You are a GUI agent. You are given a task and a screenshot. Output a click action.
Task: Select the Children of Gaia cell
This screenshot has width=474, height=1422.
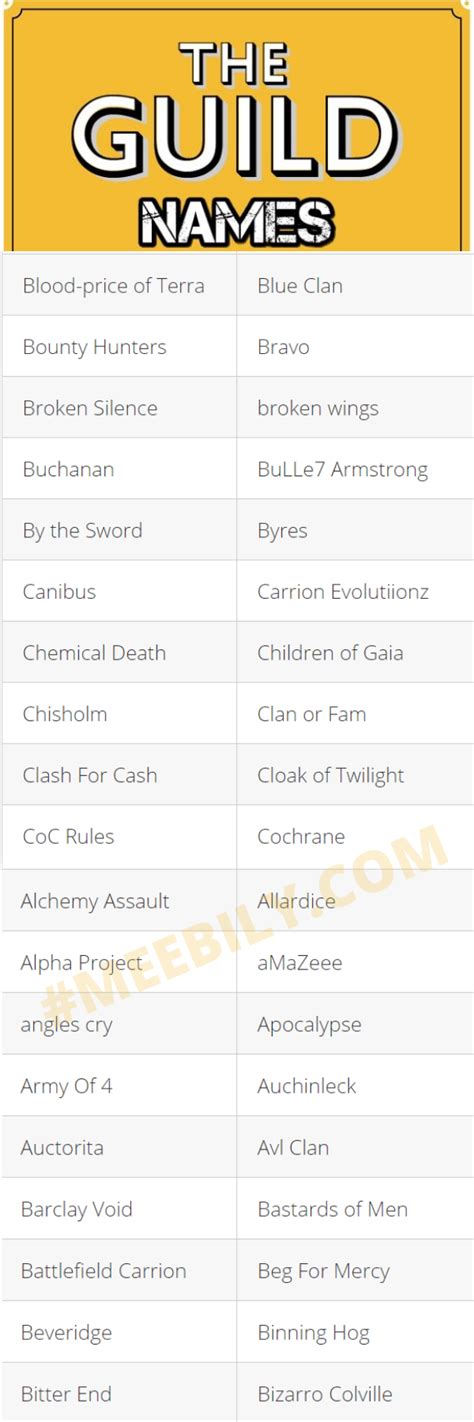[355, 652]
